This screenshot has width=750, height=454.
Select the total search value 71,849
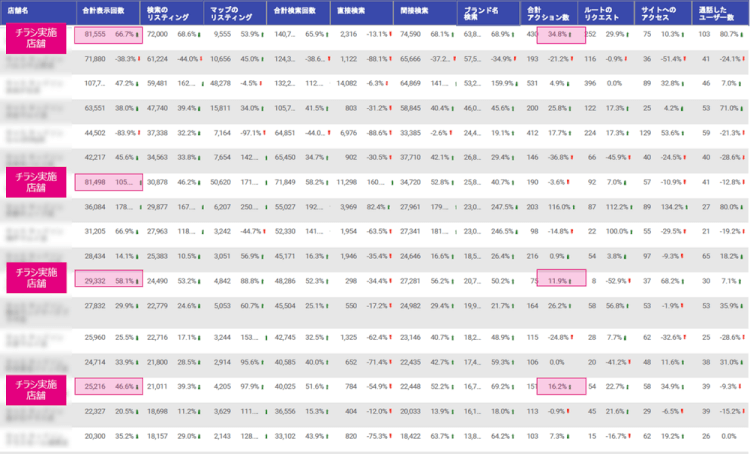click(285, 182)
